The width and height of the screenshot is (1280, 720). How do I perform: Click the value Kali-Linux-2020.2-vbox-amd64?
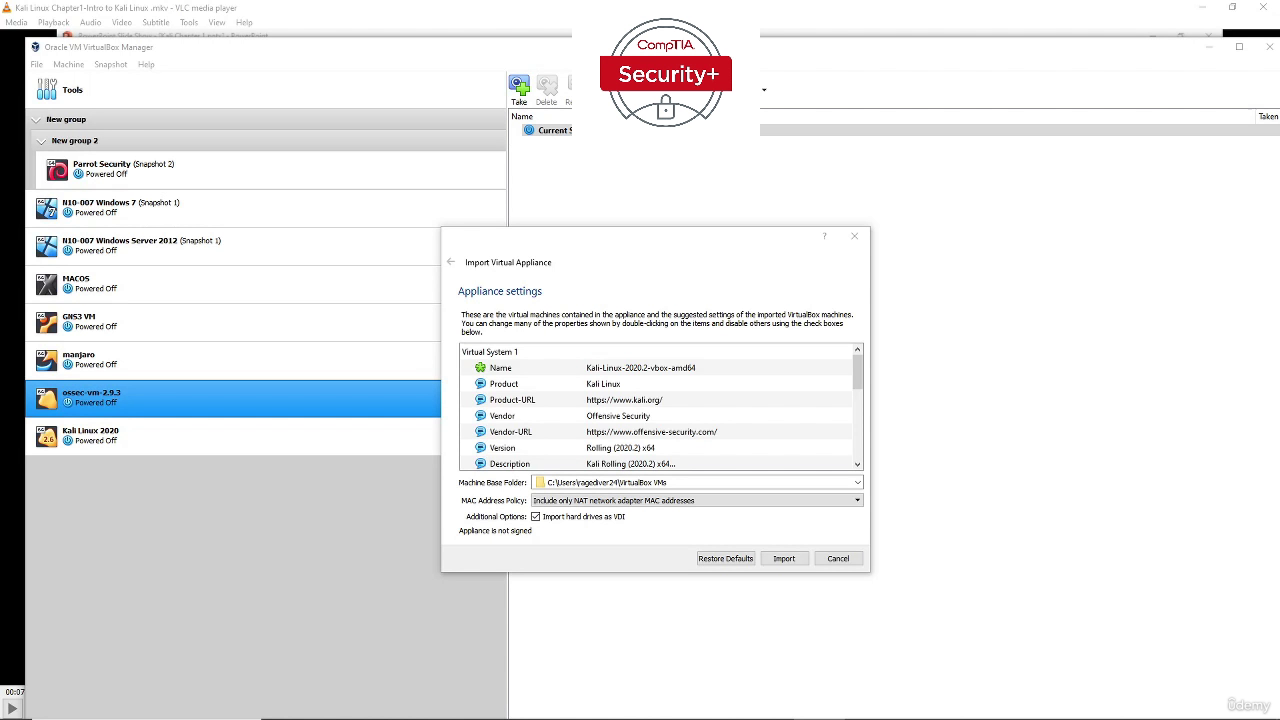click(641, 368)
